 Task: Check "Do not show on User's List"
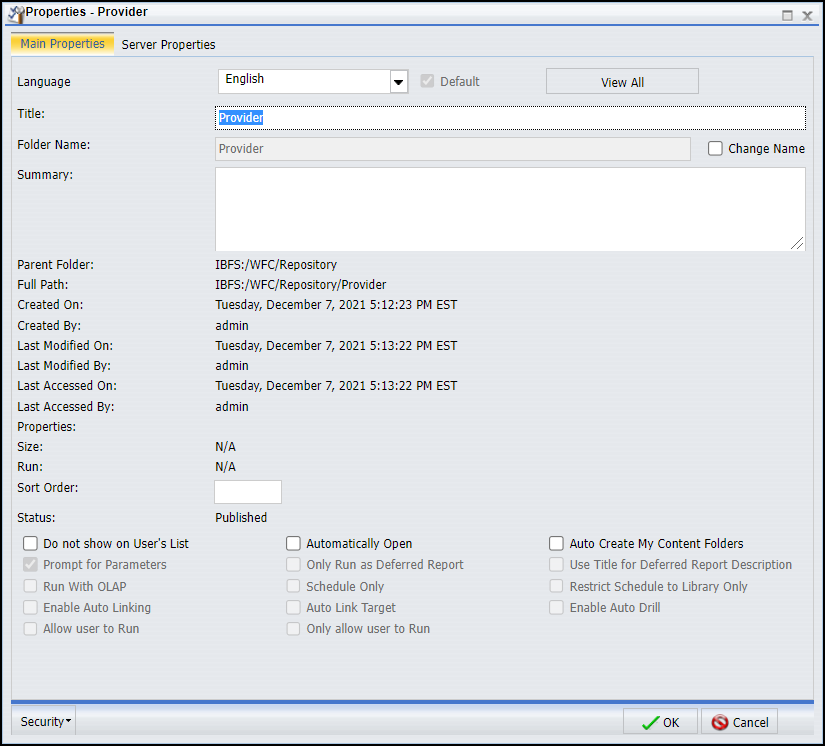(30, 543)
